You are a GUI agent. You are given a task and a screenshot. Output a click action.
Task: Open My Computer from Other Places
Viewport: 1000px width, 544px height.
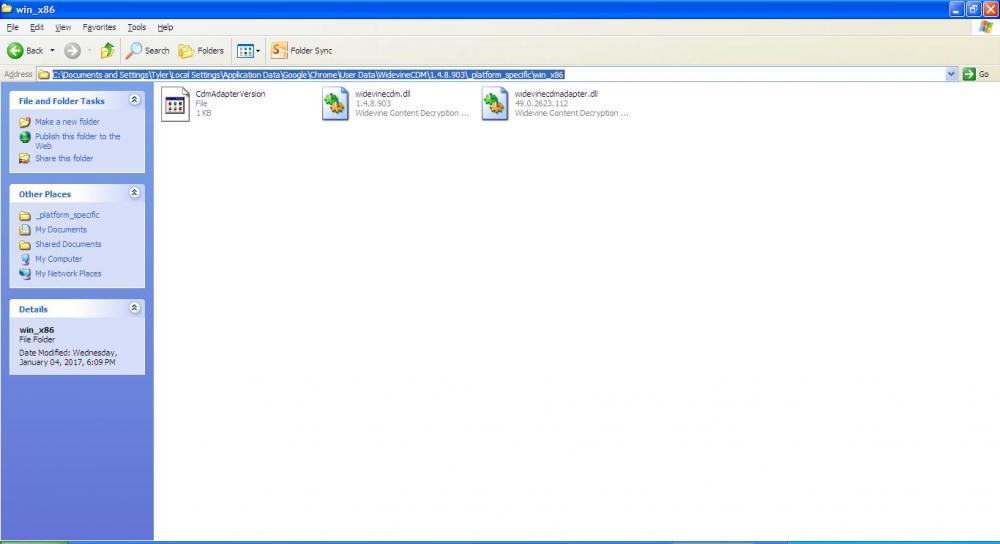58,259
